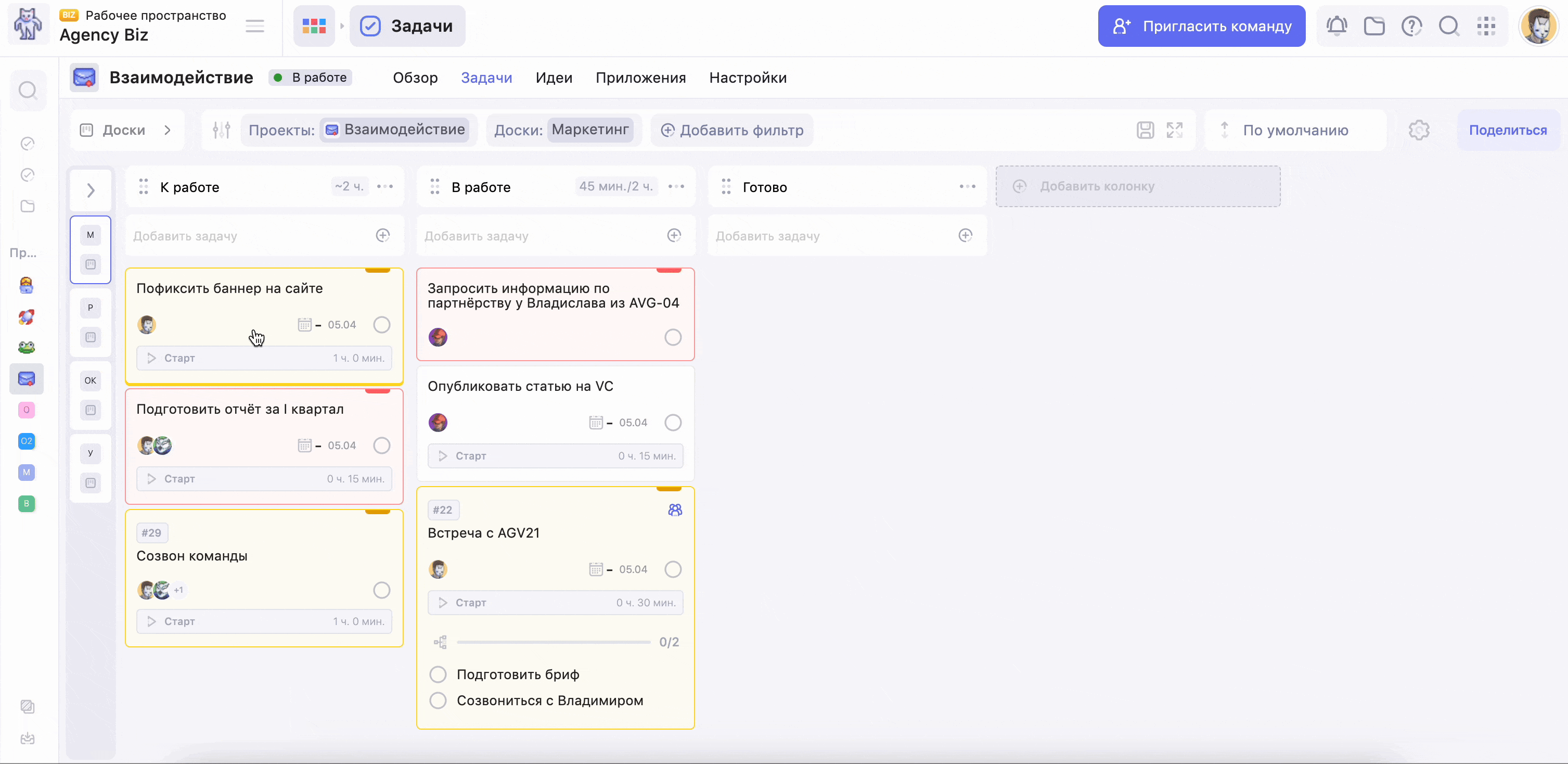Viewport: 1568px width, 764px height.
Task: Open the notifications bell
Action: coord(1336,26)
